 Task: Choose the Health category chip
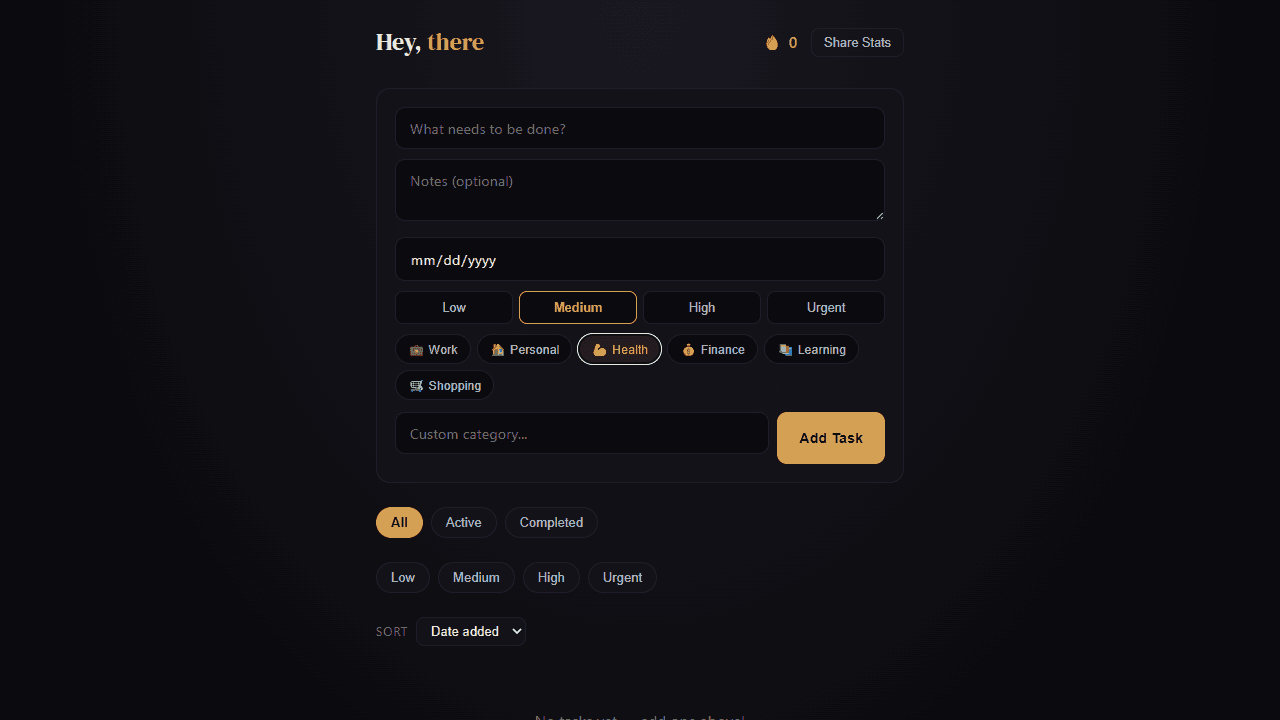pos(619,350)
